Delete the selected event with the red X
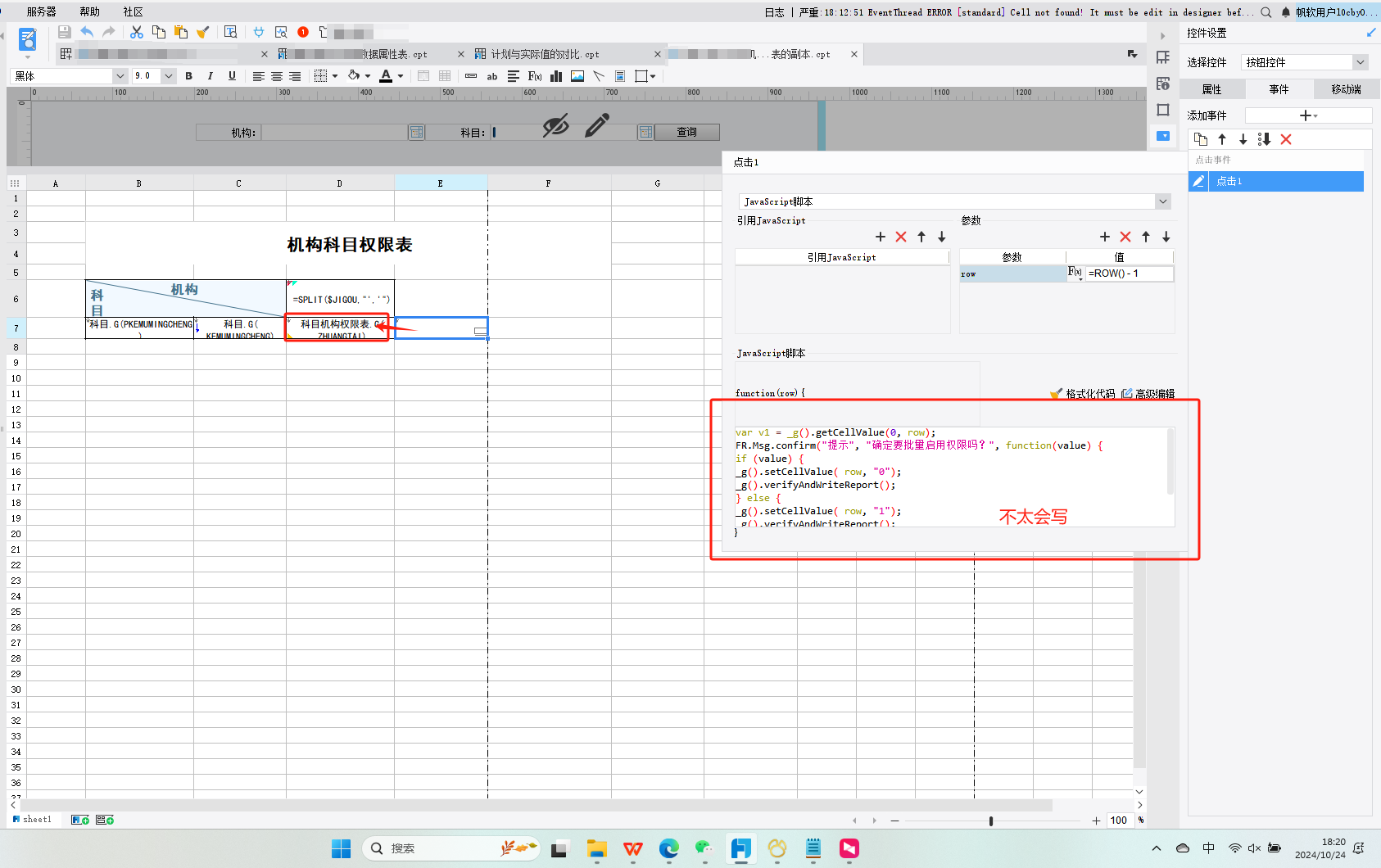1381x868 pixels. click(x=1286, y=139)
